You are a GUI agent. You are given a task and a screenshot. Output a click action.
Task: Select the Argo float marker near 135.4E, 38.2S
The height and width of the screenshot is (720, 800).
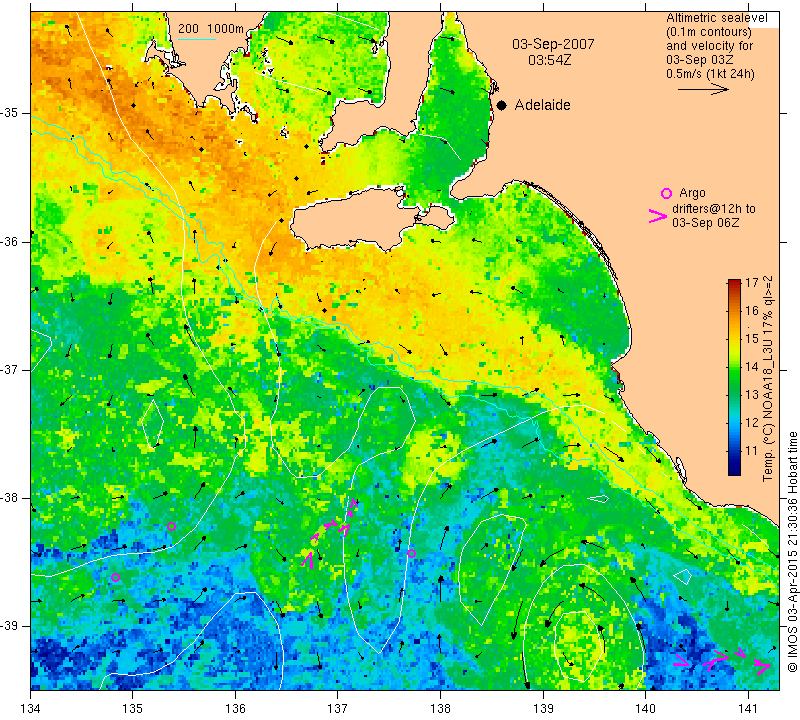point(171,527)
